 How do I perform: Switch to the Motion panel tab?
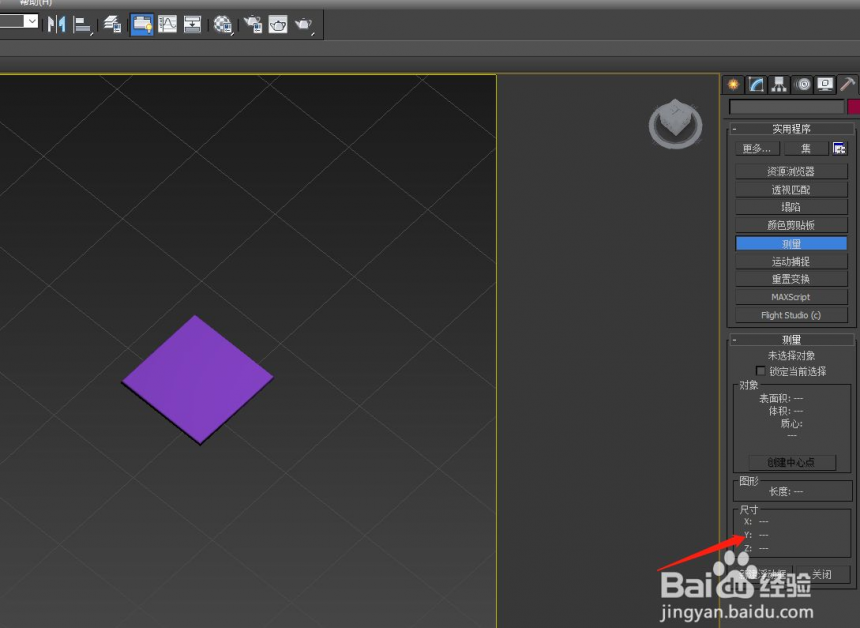pos(802,84)
